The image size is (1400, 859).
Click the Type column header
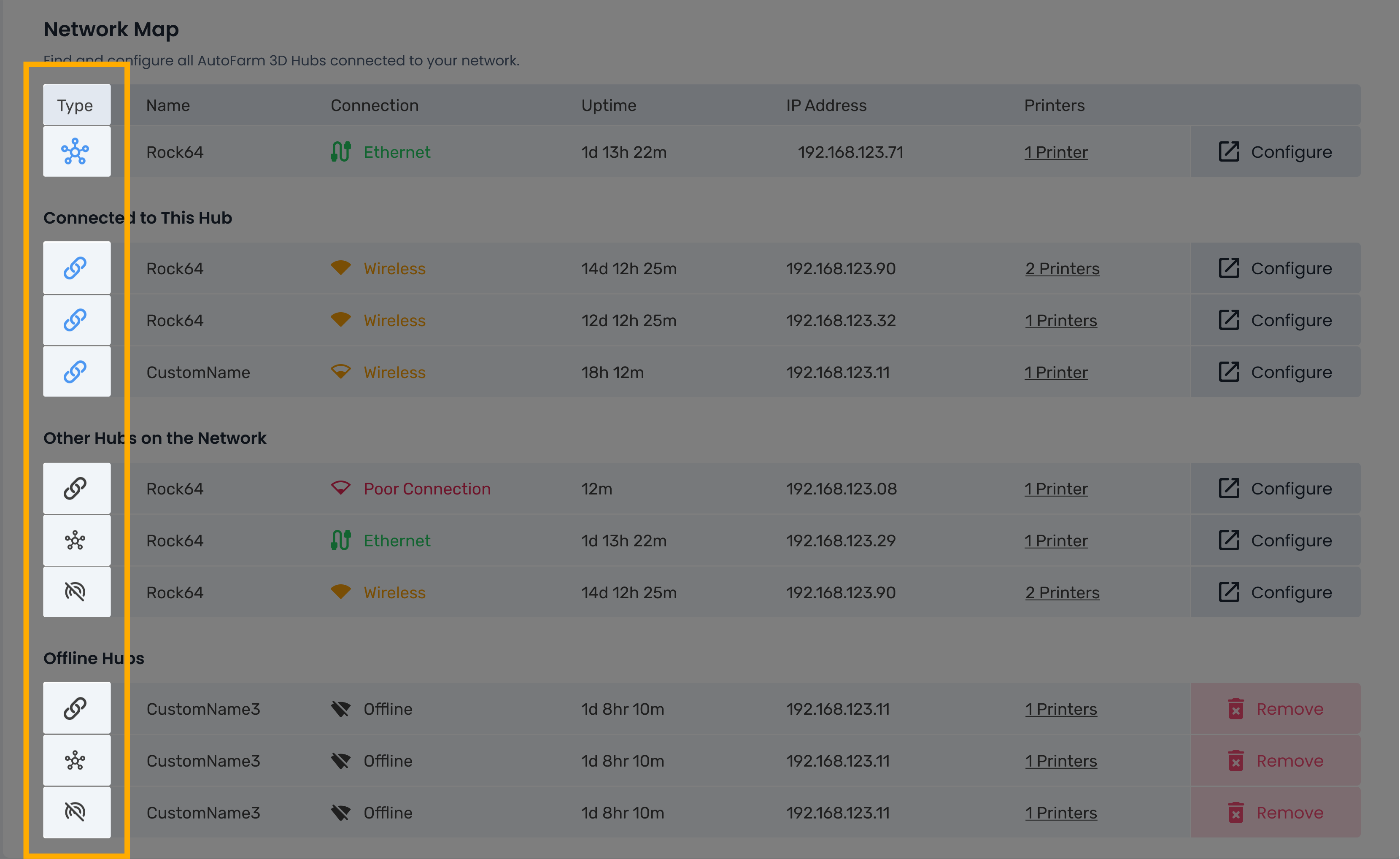(75, 105)
